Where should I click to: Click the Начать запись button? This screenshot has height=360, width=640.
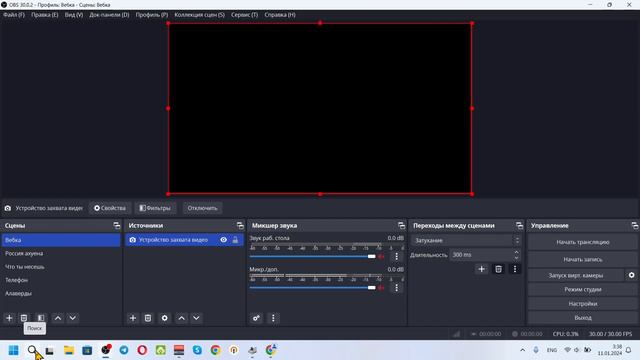582,259
